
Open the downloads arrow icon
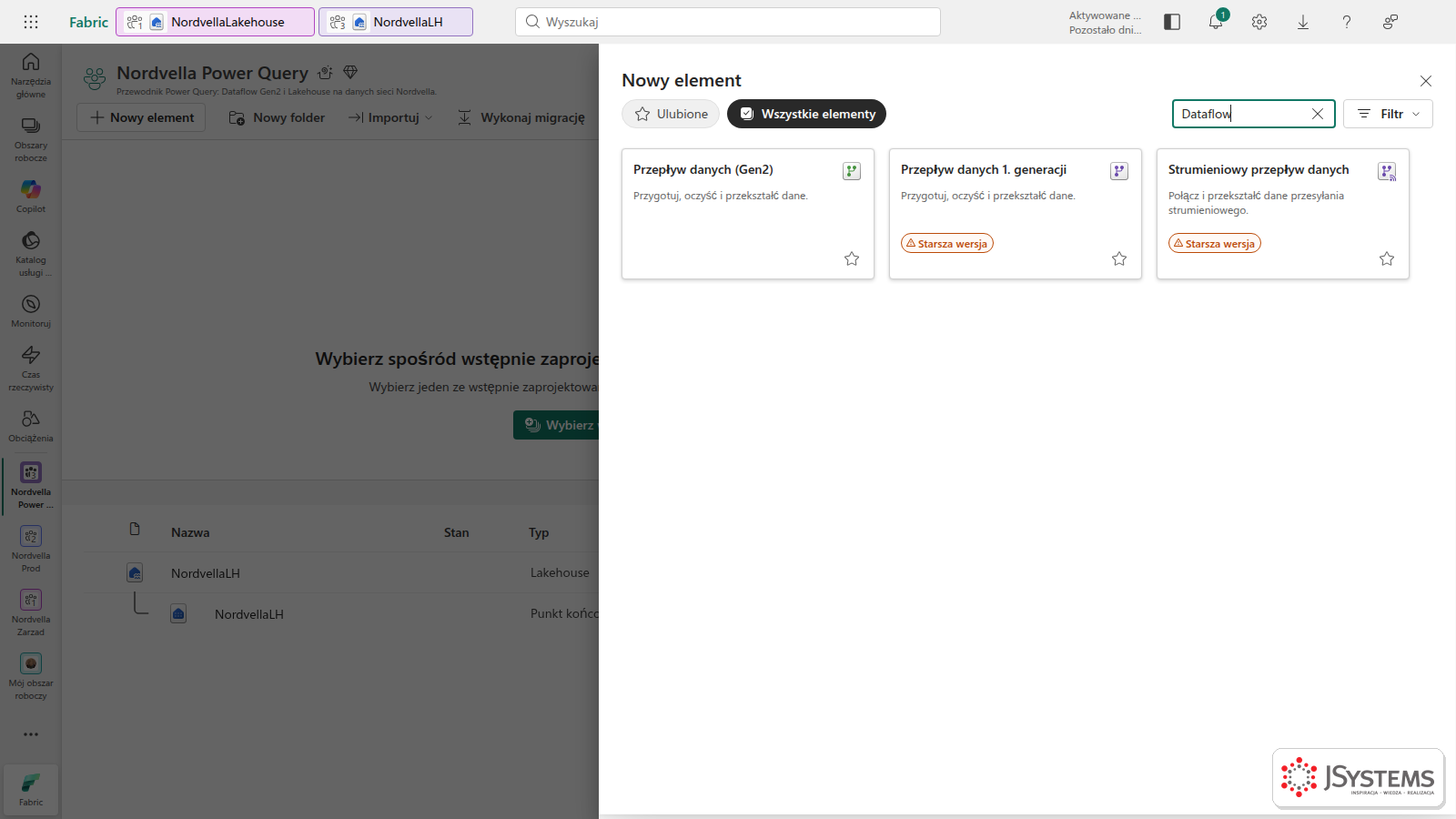(1303, 22)
